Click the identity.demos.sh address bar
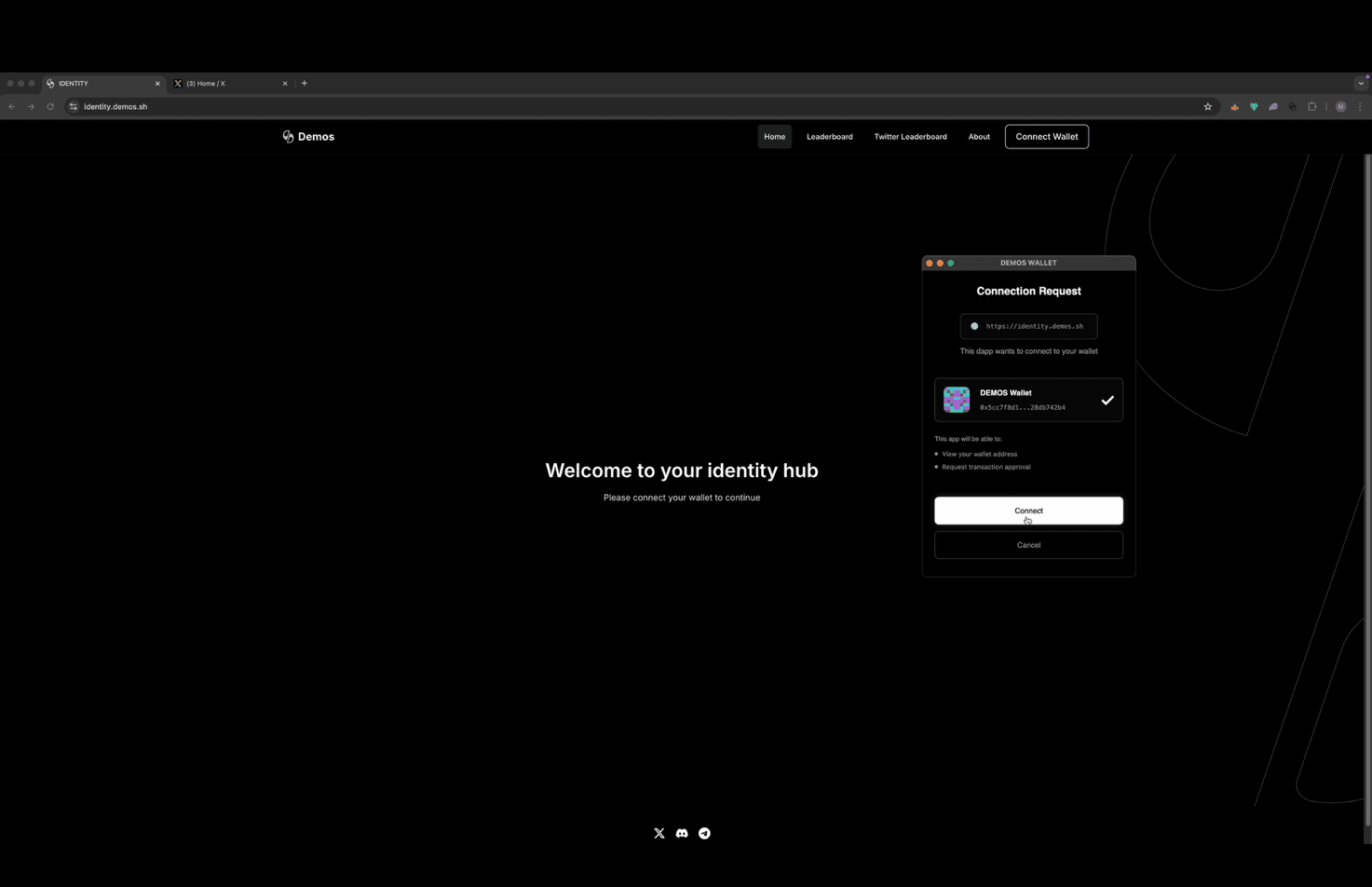The width and height of the screenshot is (1372, 887). pos(115,106)
